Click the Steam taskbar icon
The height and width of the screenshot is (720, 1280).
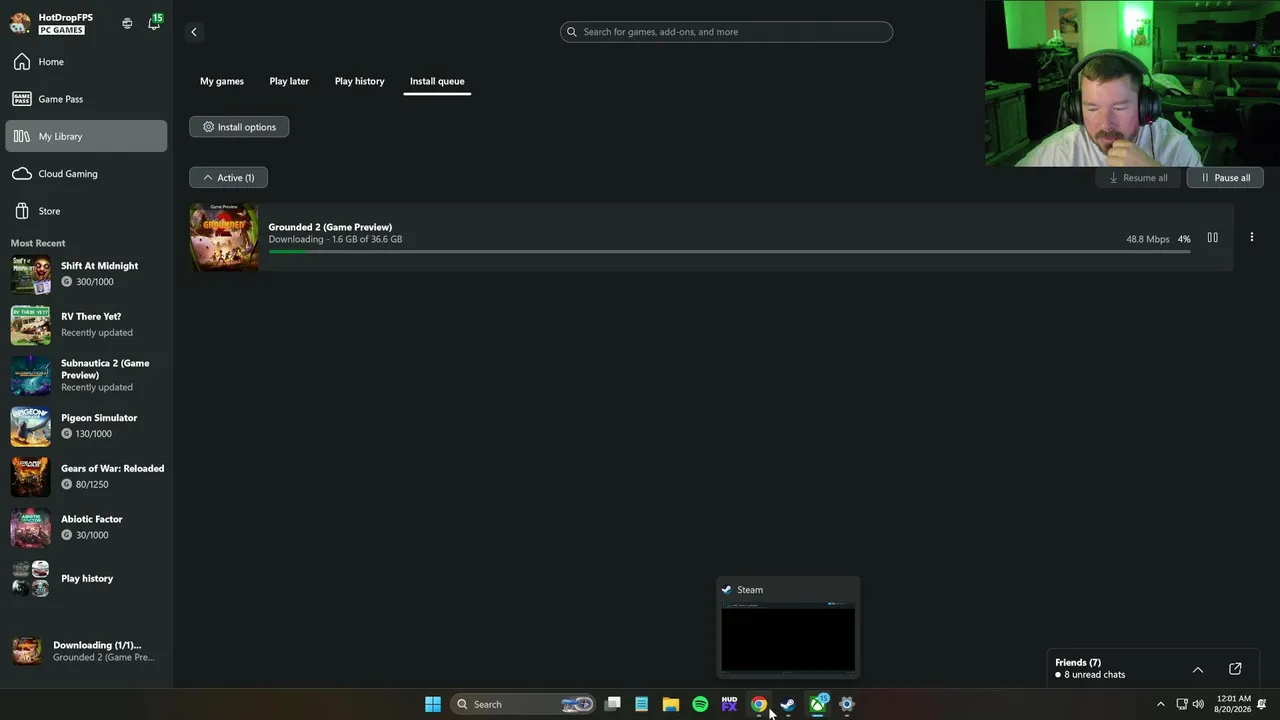tap(788, 704)
